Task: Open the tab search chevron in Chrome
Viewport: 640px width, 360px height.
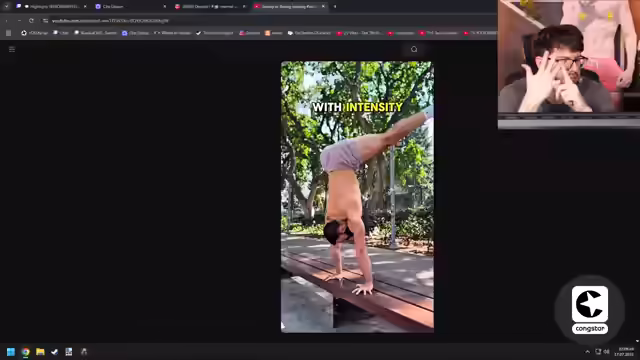Action: point(7,7)
